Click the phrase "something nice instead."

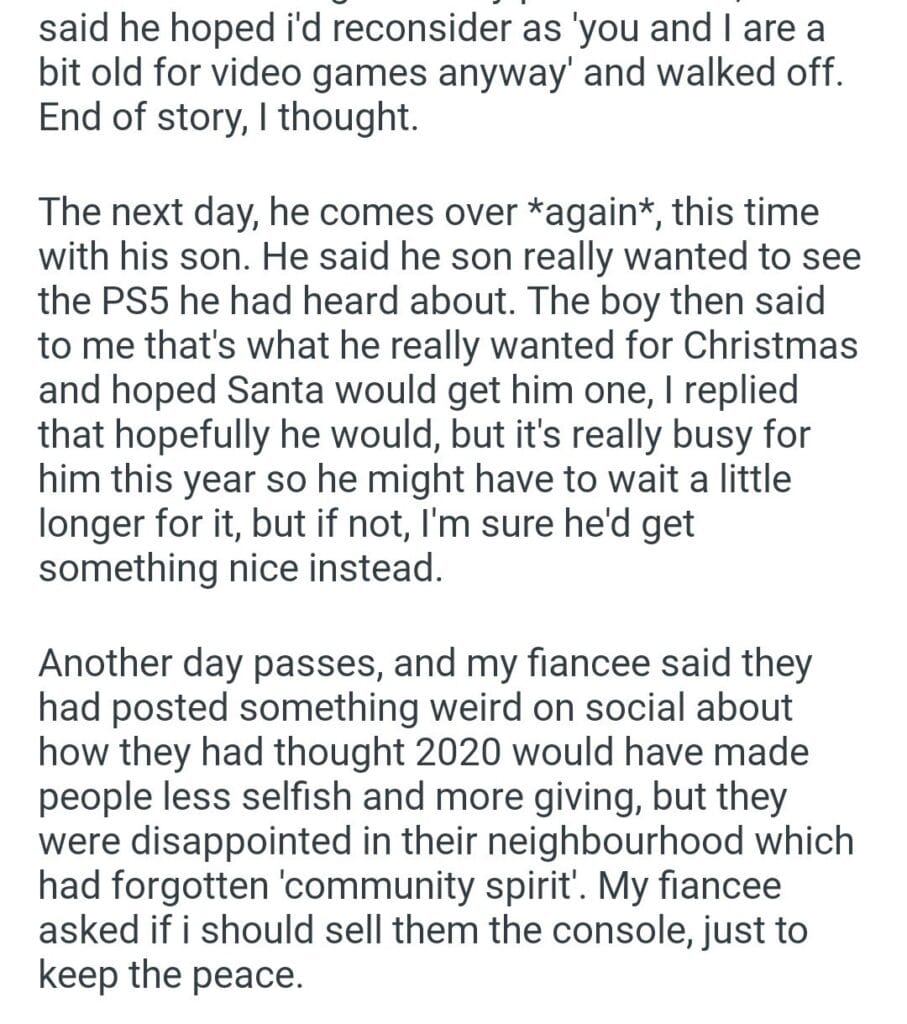240,568
